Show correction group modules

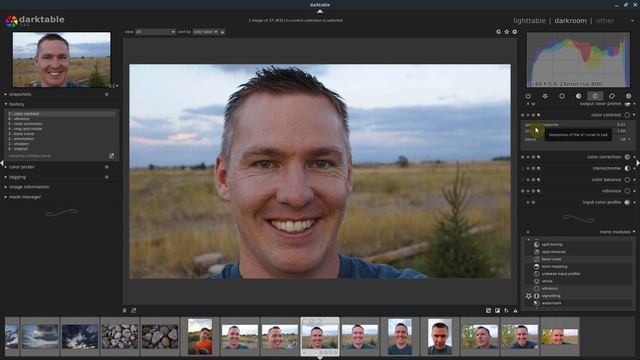point(612,96)
